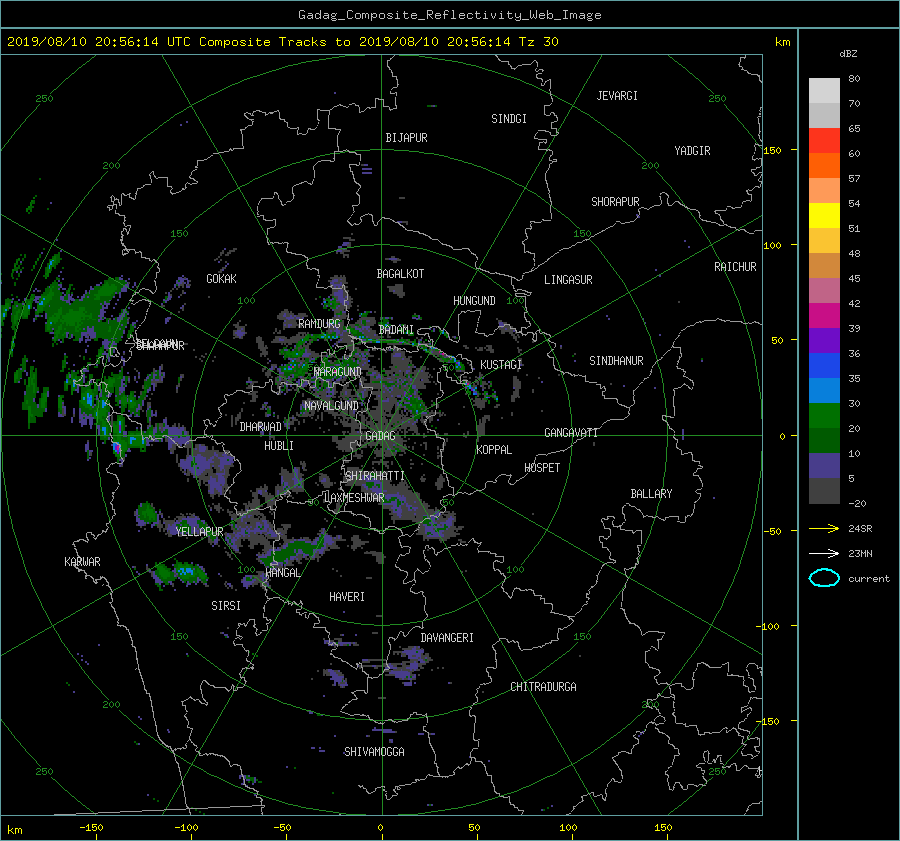Click the GANGAVATI city label

[x=571, y=433]
